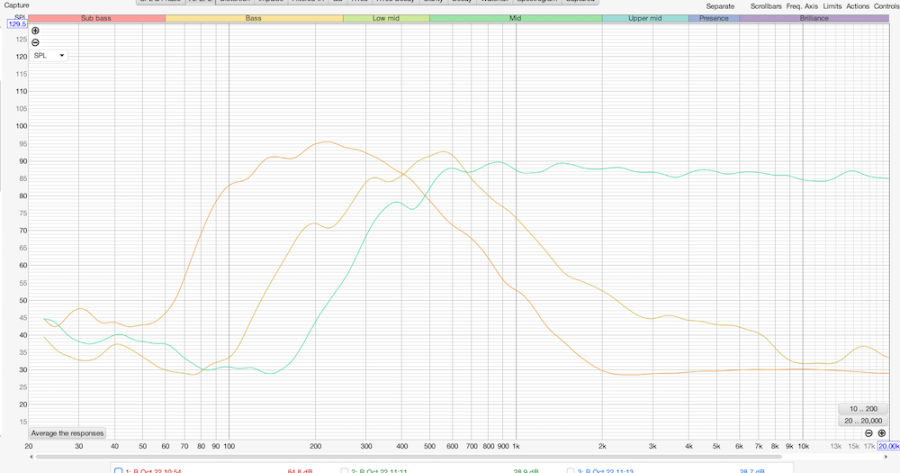The image size is (900, 473).
Task: Click the Mid frequency band
Action: pyautogui.click(x=515, y=18)
